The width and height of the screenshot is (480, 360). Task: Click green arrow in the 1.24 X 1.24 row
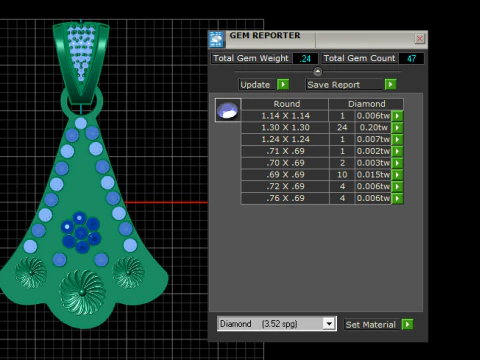click(397, 139)
